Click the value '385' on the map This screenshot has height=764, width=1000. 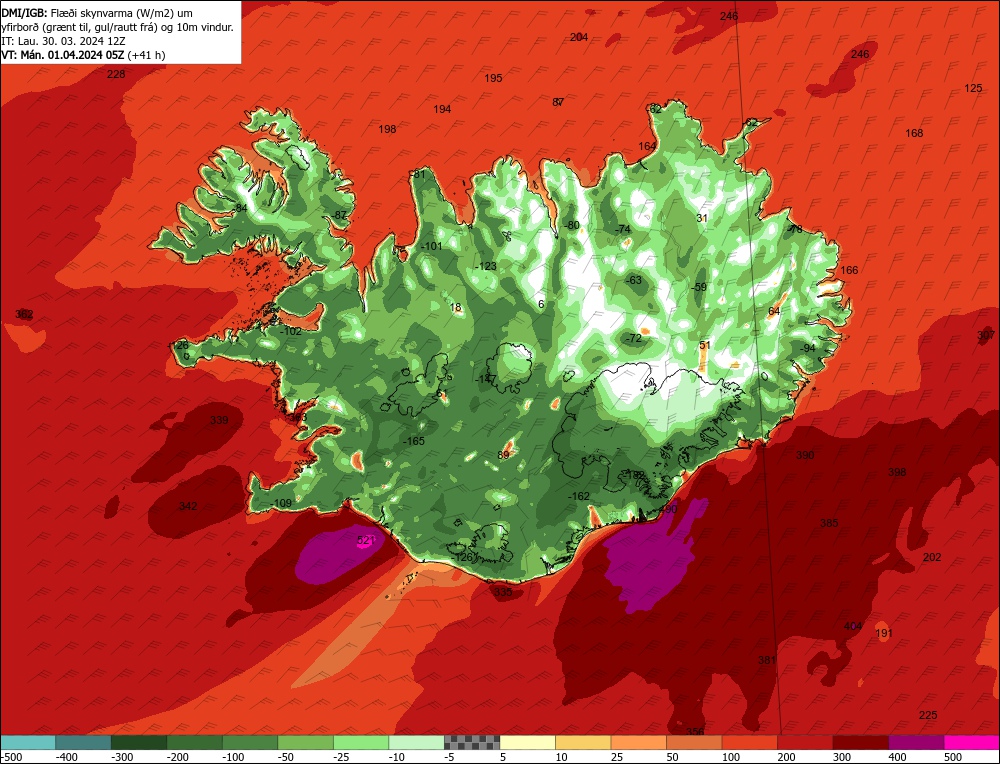click(828, 523)
